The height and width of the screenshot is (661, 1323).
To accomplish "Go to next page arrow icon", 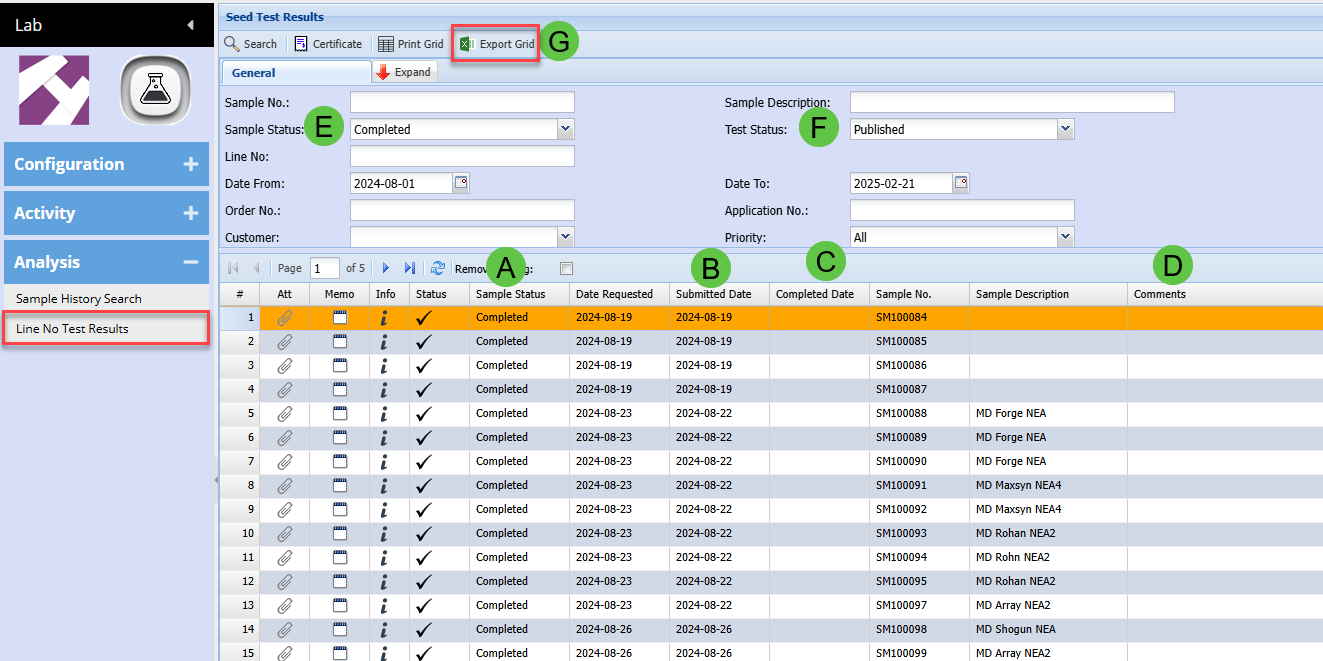I will point(386,268).
